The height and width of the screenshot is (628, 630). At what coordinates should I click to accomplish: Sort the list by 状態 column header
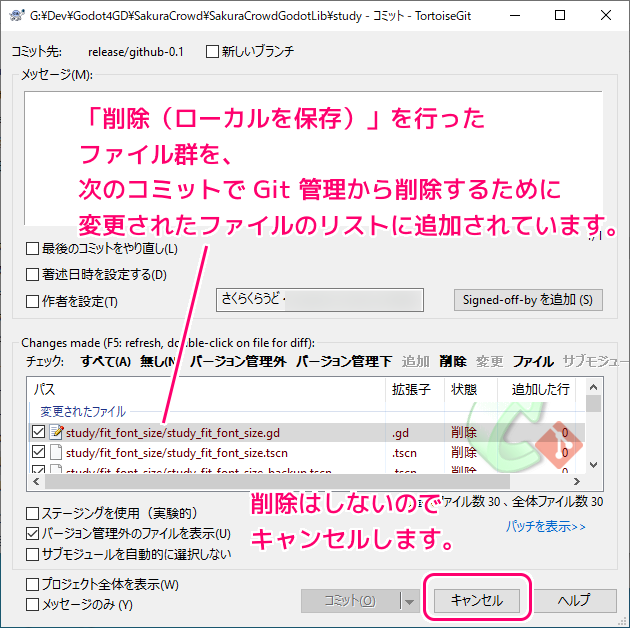(464, 388)
